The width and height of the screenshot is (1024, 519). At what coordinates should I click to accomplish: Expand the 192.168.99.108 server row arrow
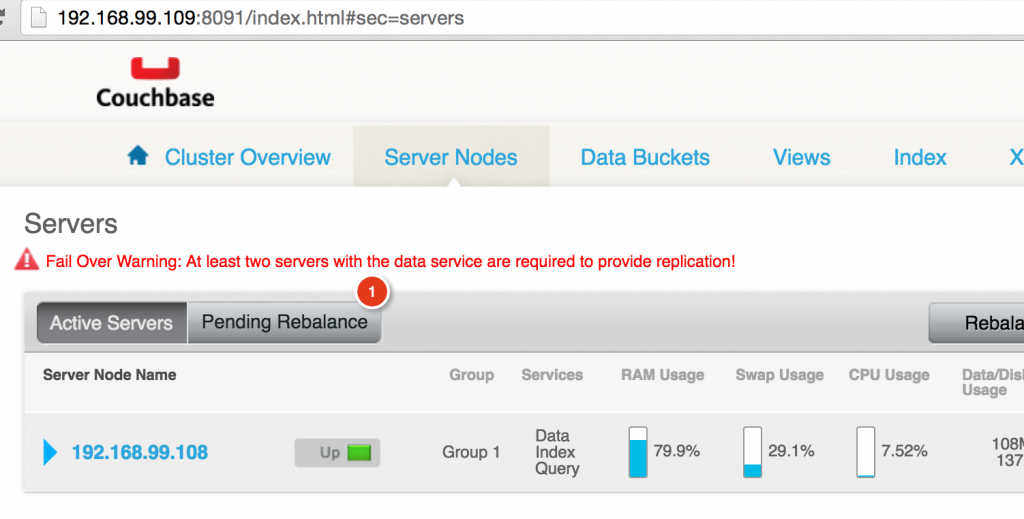click(50, 452)
